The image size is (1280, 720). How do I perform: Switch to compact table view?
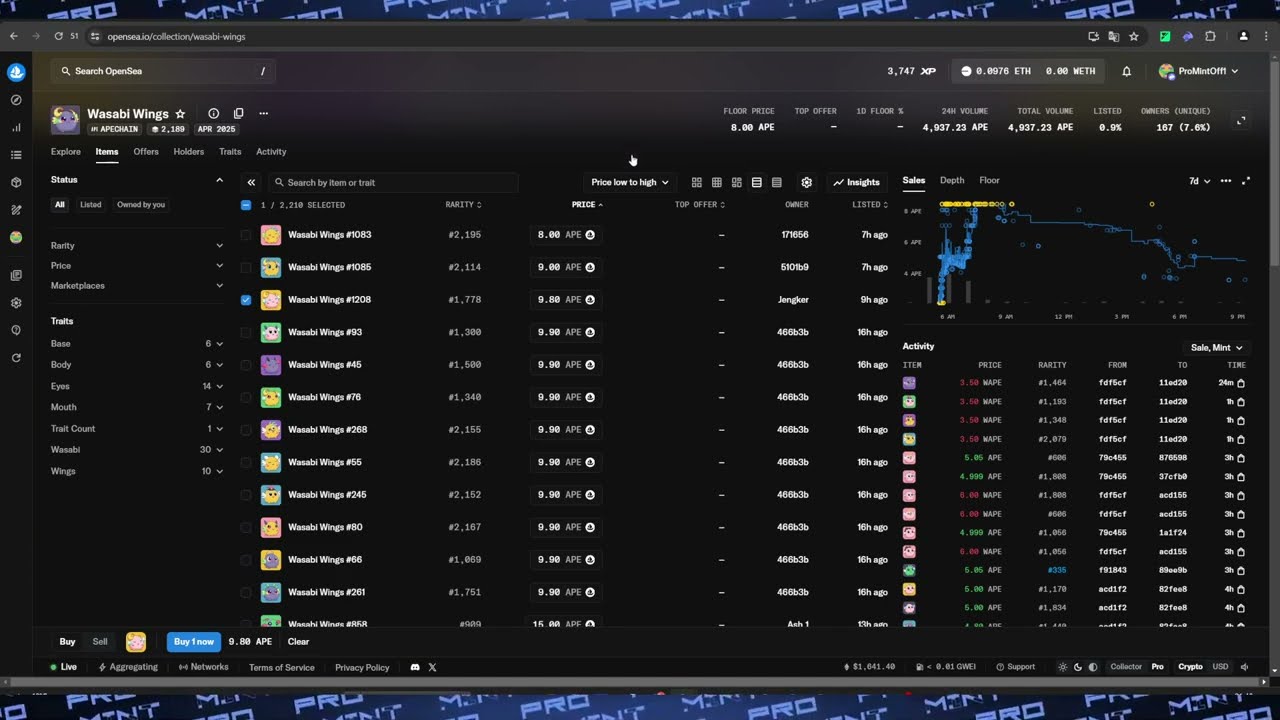coord(777,182)
